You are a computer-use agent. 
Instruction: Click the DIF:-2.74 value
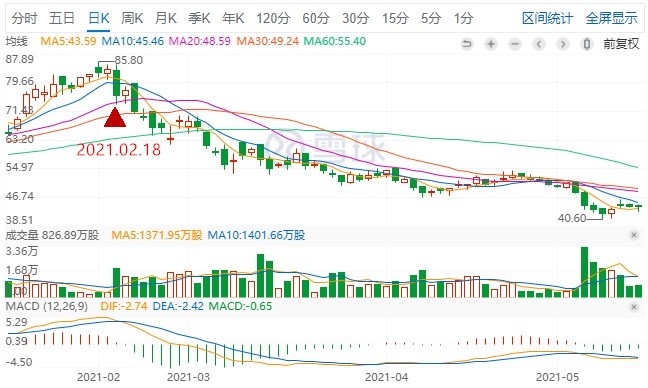(x=124, y=307)
